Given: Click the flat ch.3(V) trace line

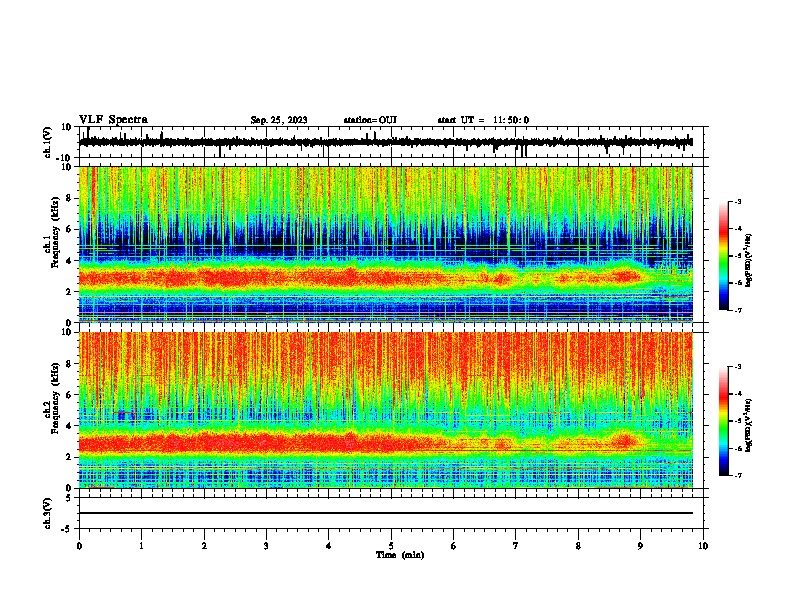Looking at the screenshot, I should click(385, 513).
